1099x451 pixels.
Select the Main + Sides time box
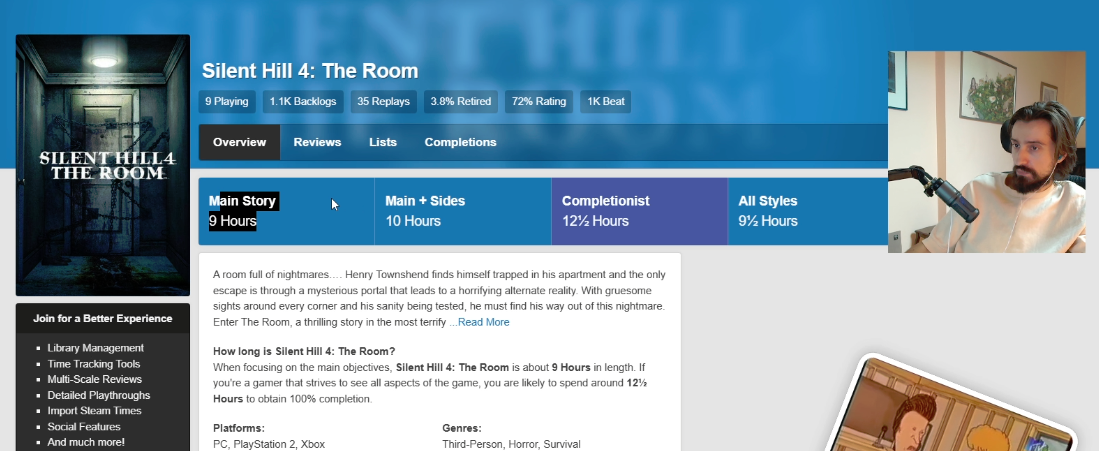point(463,211)
